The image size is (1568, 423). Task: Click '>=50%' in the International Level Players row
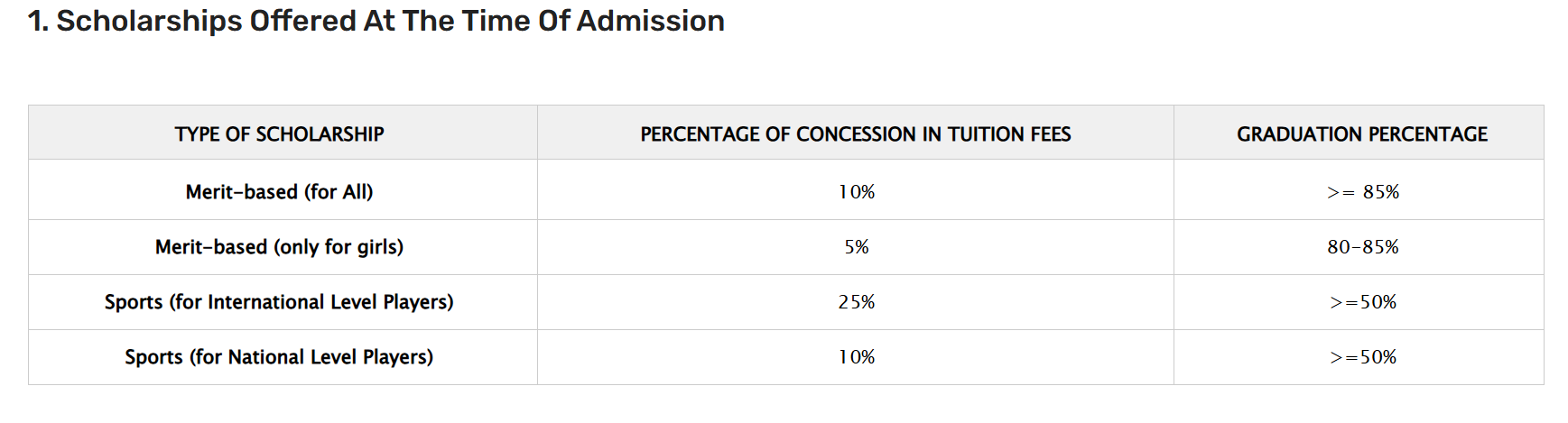point(1362,302)
